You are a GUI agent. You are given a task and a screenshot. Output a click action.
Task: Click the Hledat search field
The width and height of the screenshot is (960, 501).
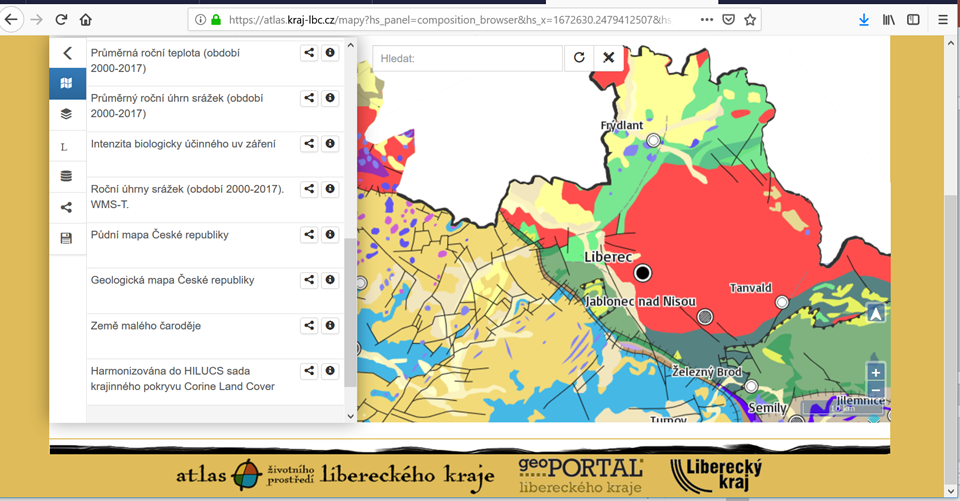pos(467,58)
